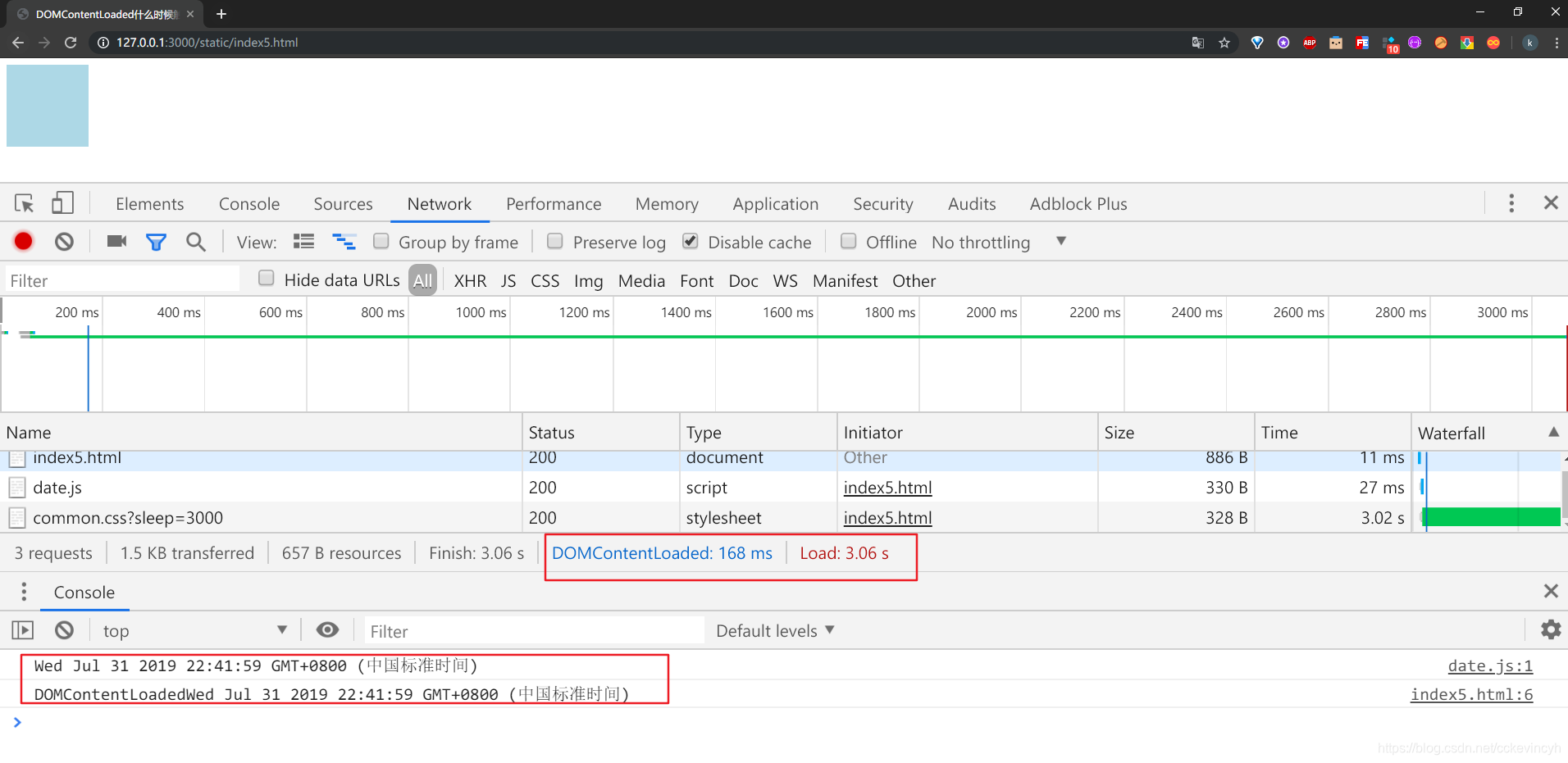View site information icon in address bar

pyautogui.click(x=103, y=43)
